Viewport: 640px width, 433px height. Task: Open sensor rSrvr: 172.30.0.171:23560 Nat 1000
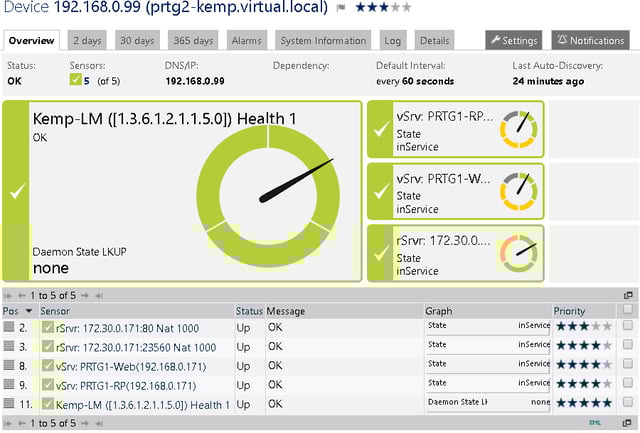tap(136, 347)
